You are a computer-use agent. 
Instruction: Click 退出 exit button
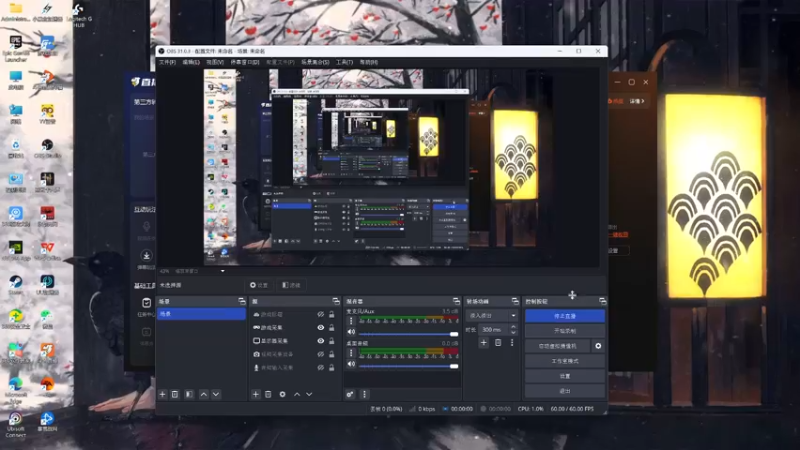tap(565, 391)
